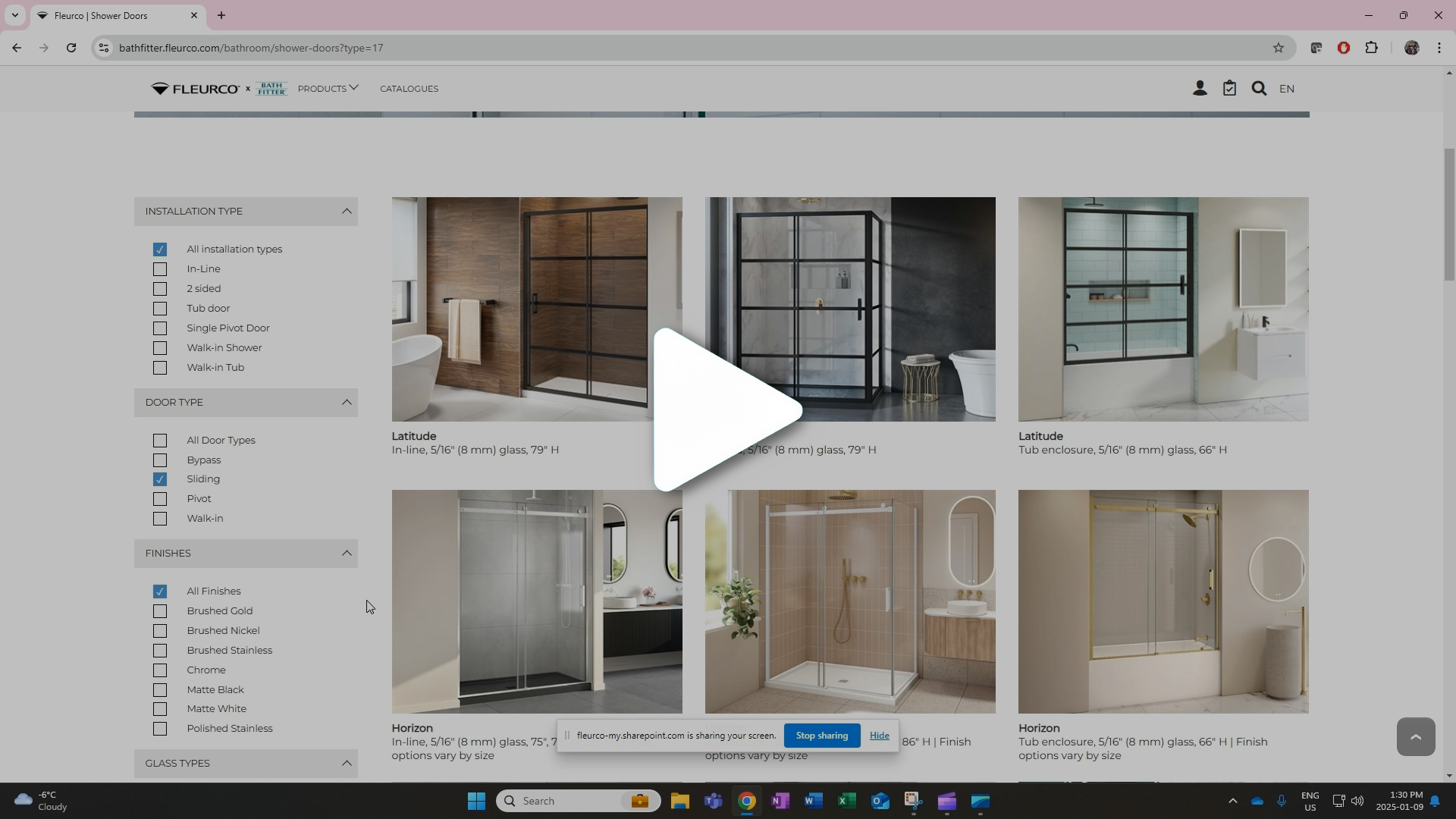
Task: Open the red Opera-style extension icon
Action: pyautogui.click(x=1344, y=48)
